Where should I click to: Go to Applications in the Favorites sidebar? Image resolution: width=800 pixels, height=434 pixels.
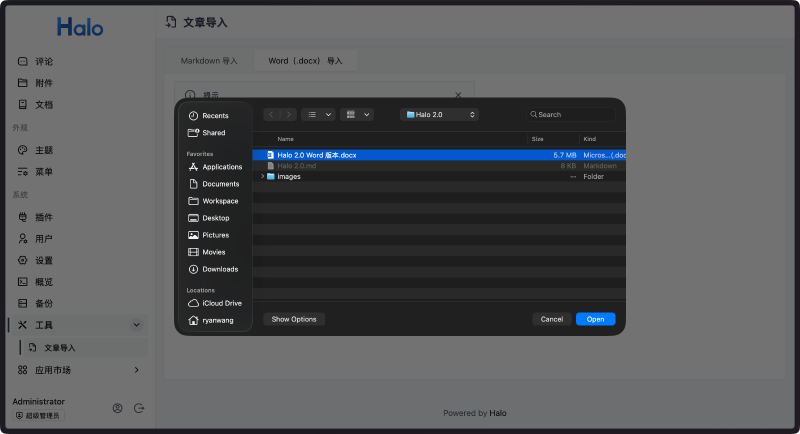coord(221,167)
